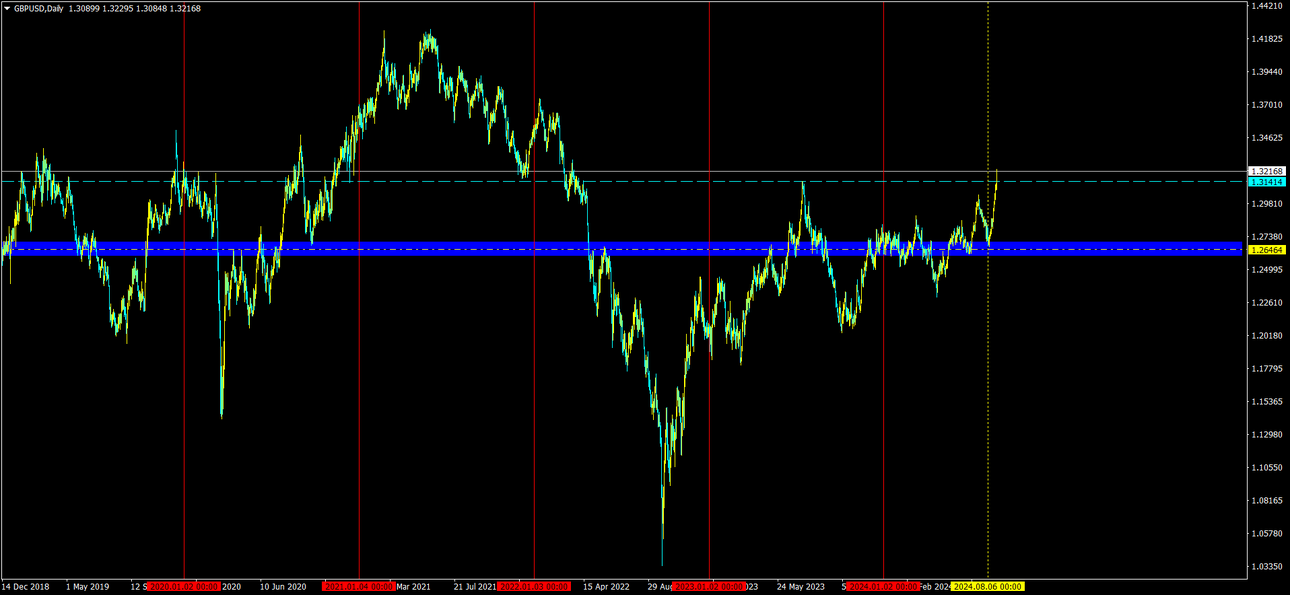
Task: Click the 14 Dec 2018 time axis label
Action: (25, 587)
